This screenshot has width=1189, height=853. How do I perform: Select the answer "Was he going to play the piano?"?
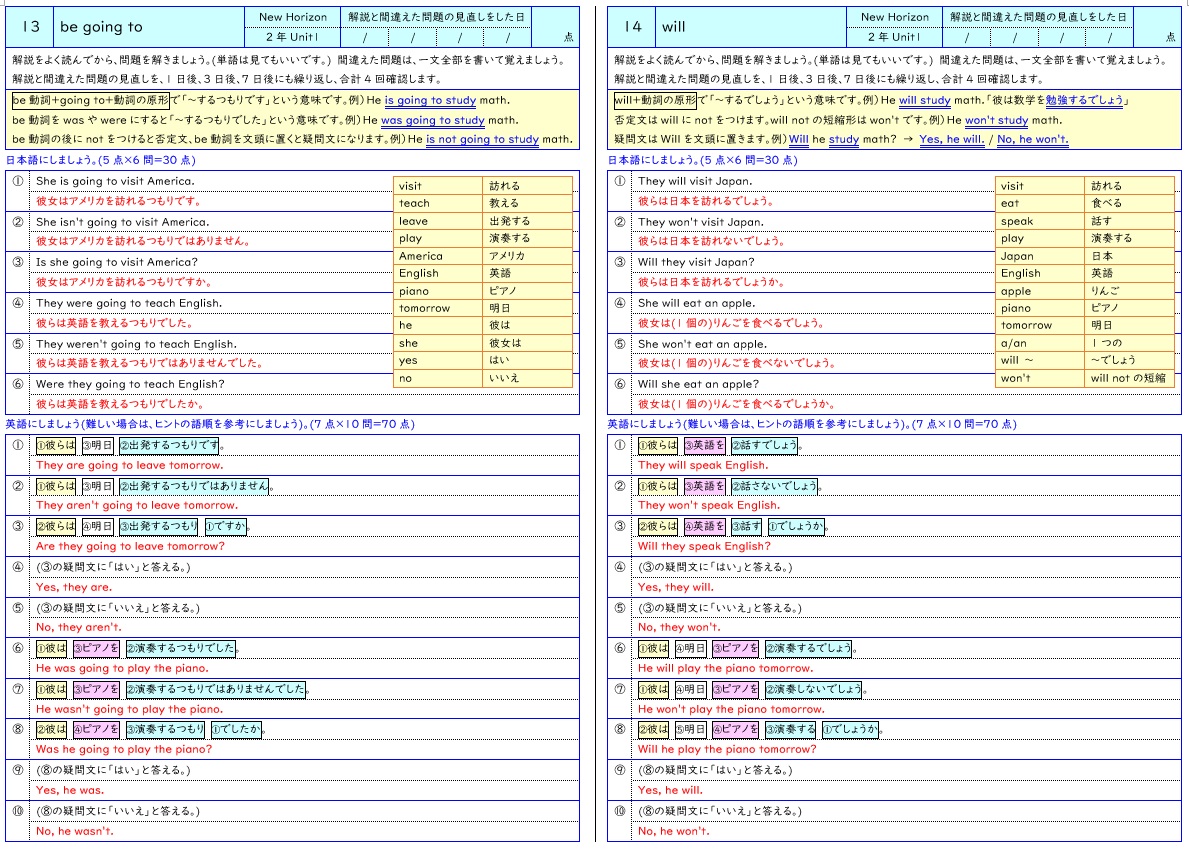(x=124, y=750)
